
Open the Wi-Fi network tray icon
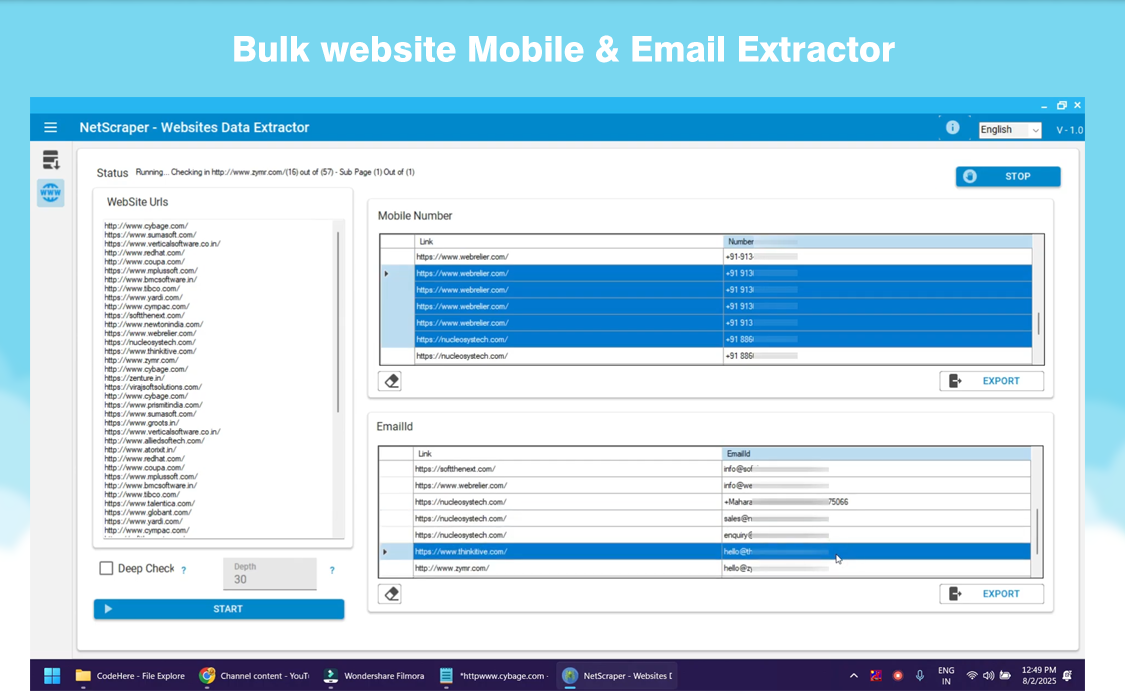pyautogui.click(x=971, y=675)
